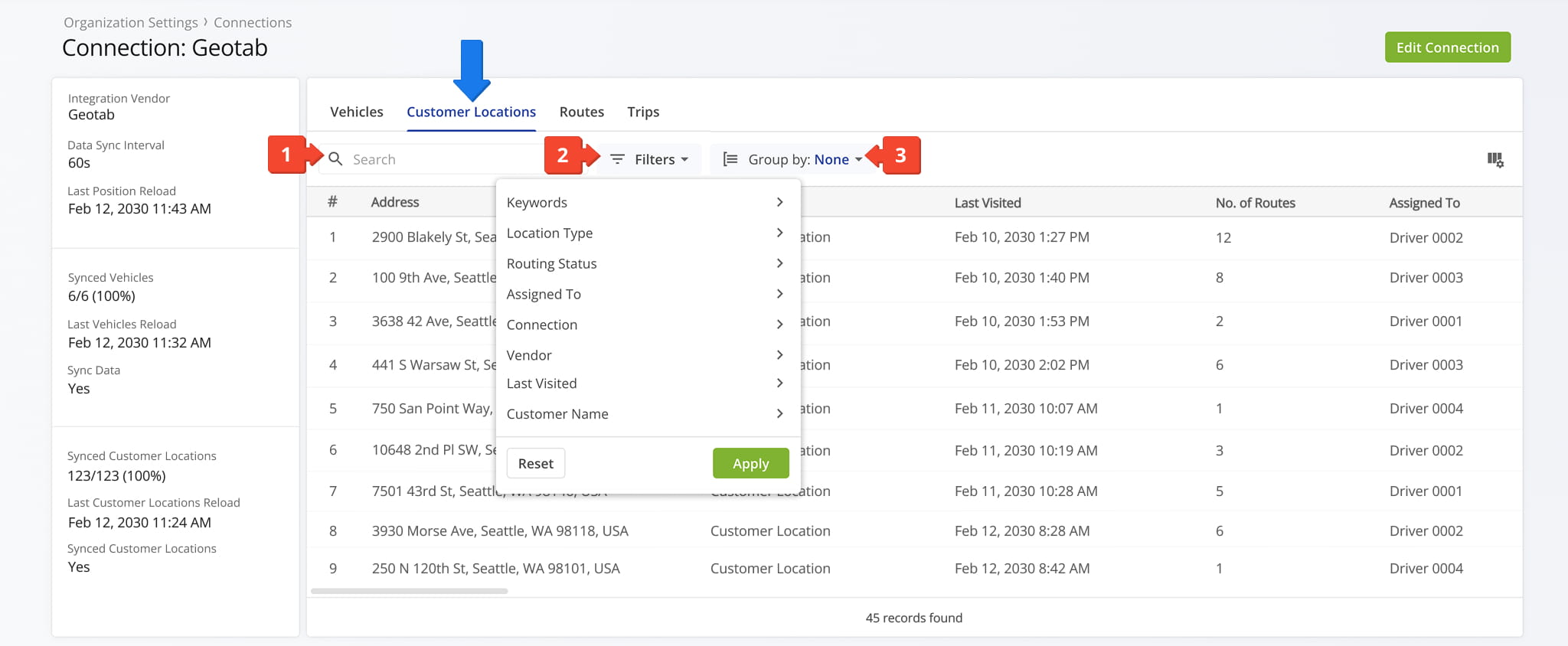1568x646 pixels.
Task: Expand the Location Type filter
Action: point(647,233)
